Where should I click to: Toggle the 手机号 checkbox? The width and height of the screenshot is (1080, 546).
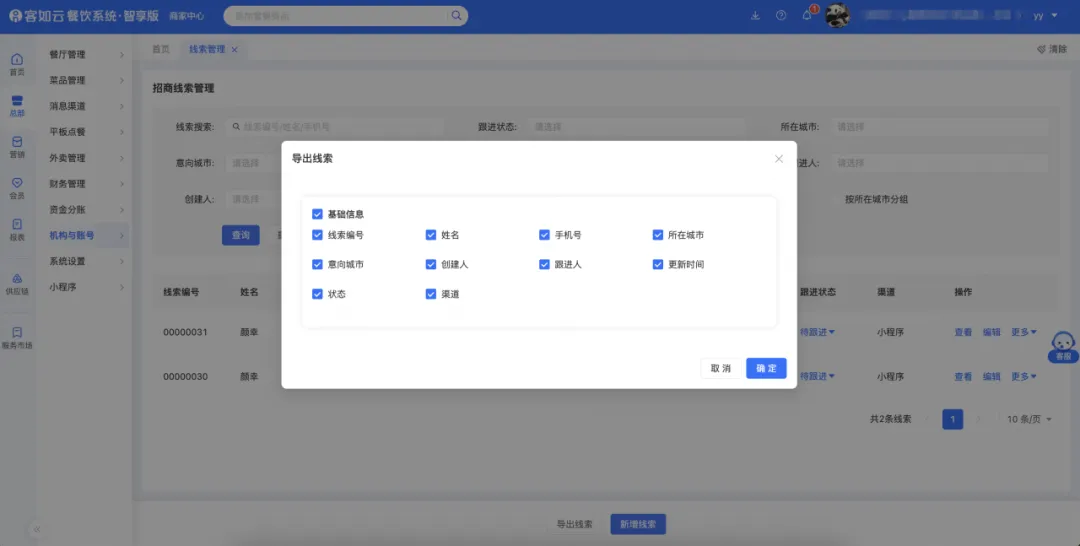(545, 235)
